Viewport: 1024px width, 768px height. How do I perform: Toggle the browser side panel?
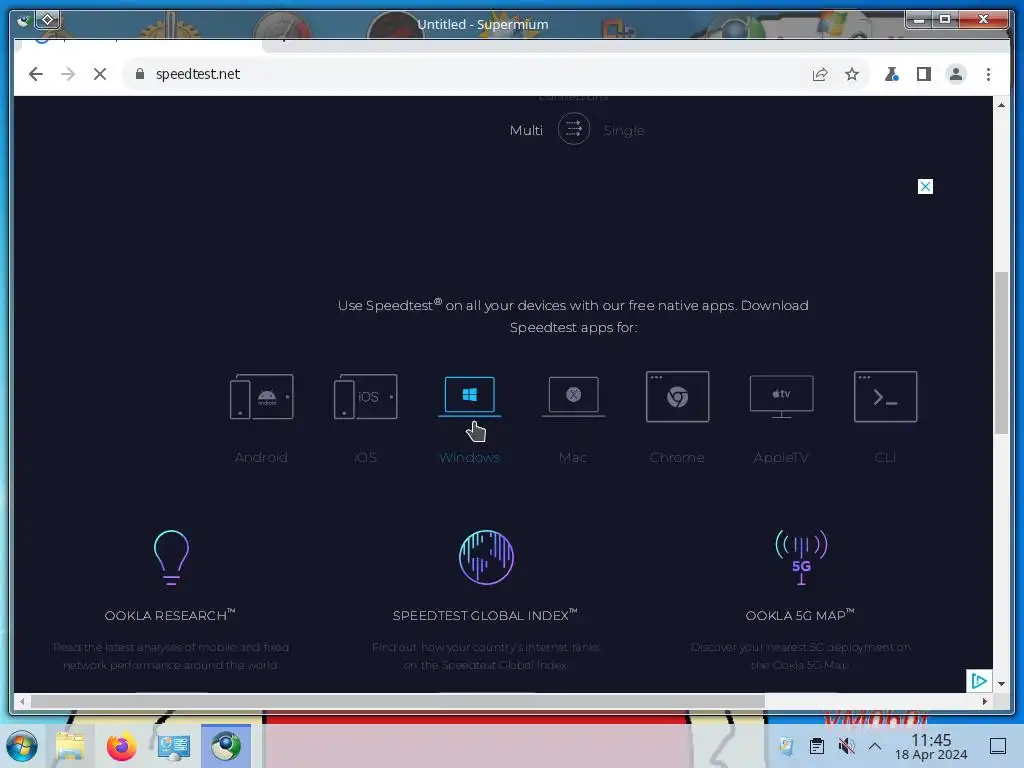[x=923, y=74]
